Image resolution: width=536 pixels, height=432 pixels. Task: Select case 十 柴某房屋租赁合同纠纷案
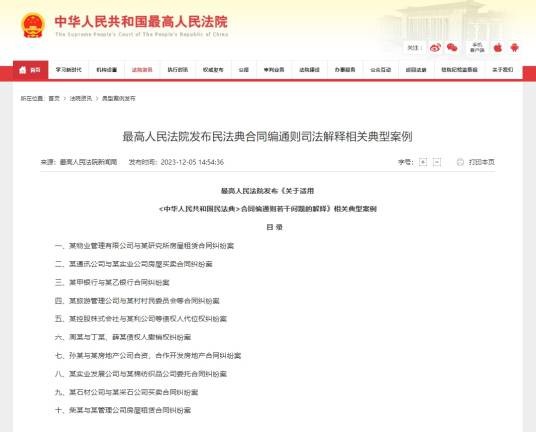(x=123, y=410)
